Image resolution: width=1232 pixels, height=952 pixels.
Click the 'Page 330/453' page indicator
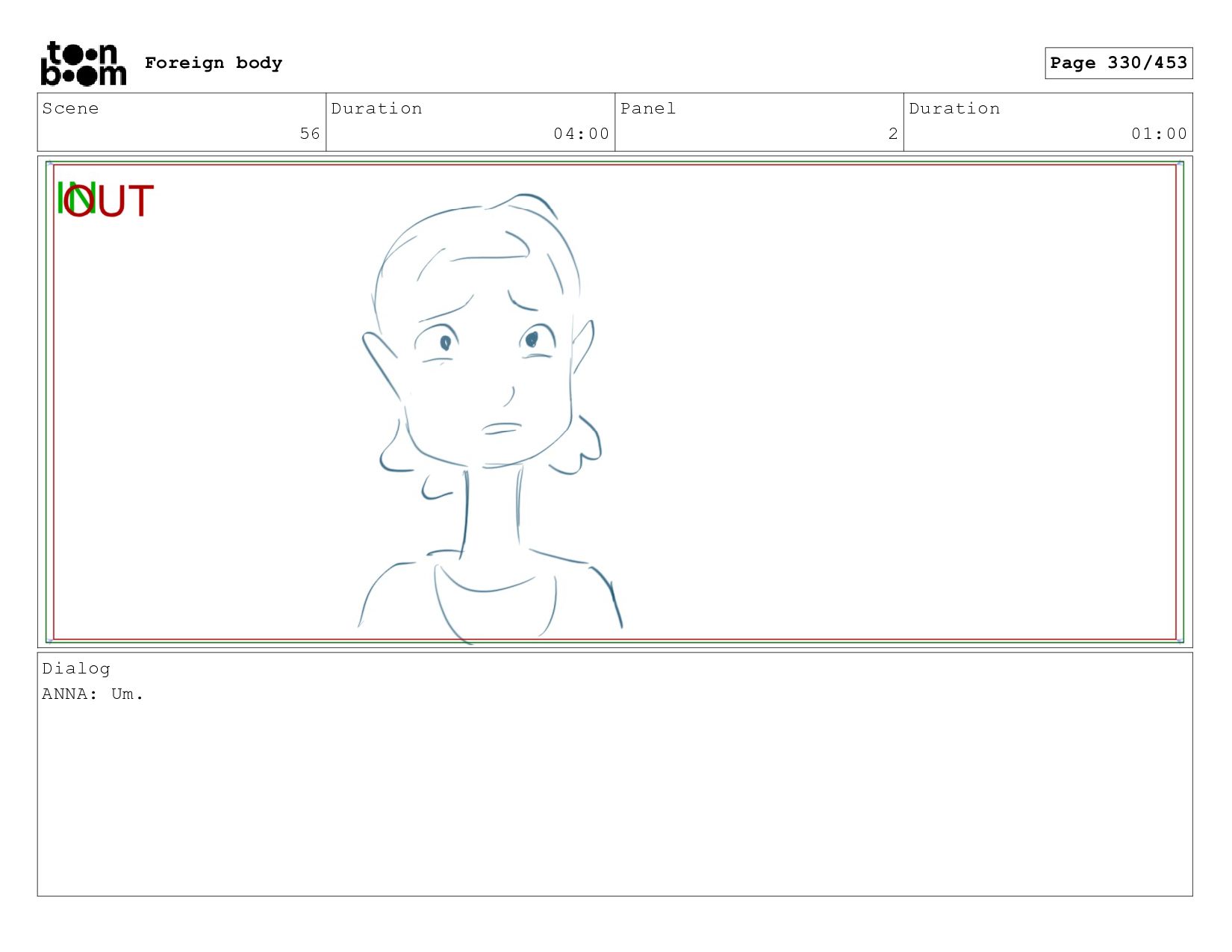coord(1119,63)
